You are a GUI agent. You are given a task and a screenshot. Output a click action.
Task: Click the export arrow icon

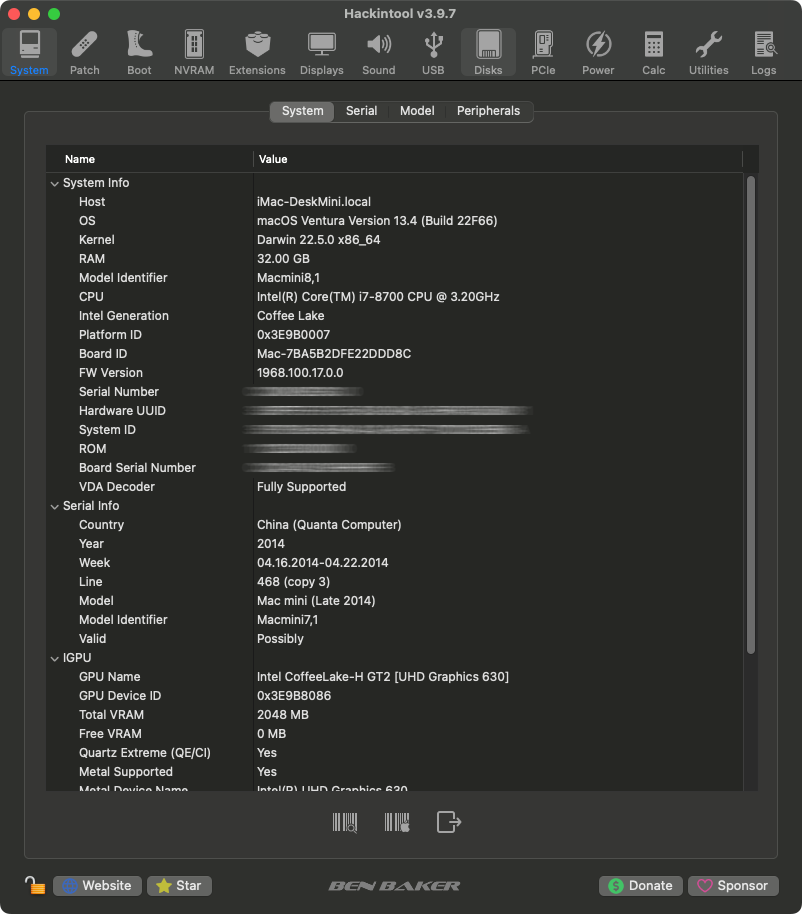click(449, 822)
